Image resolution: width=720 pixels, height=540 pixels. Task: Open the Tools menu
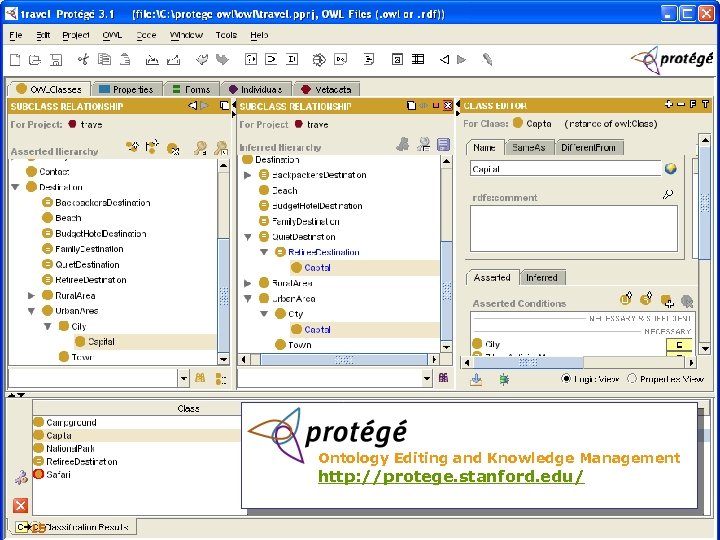[x=226, y=35]
